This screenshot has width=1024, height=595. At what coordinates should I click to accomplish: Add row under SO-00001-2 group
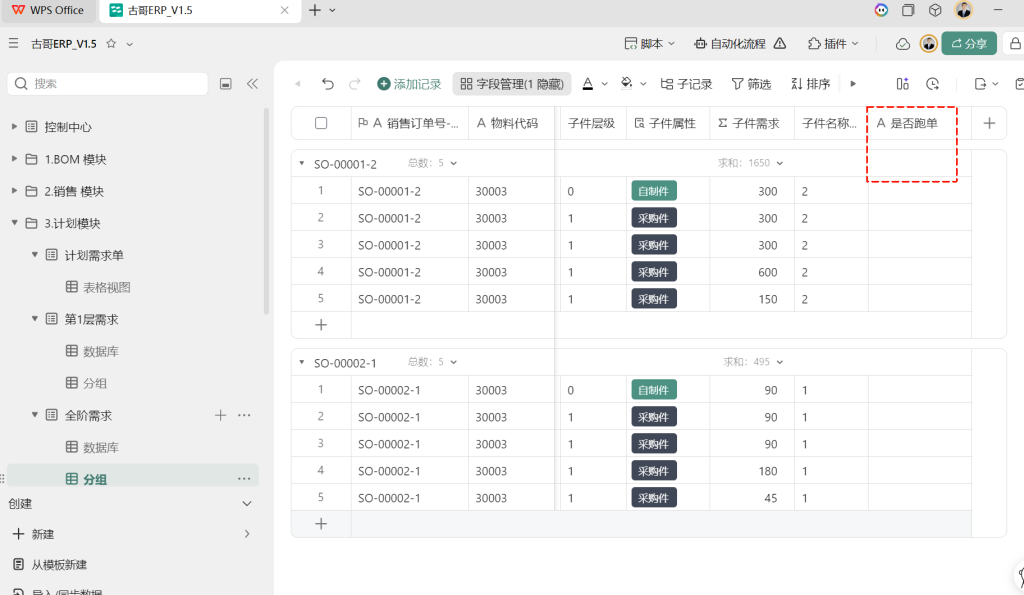click(x=321, y=325)
